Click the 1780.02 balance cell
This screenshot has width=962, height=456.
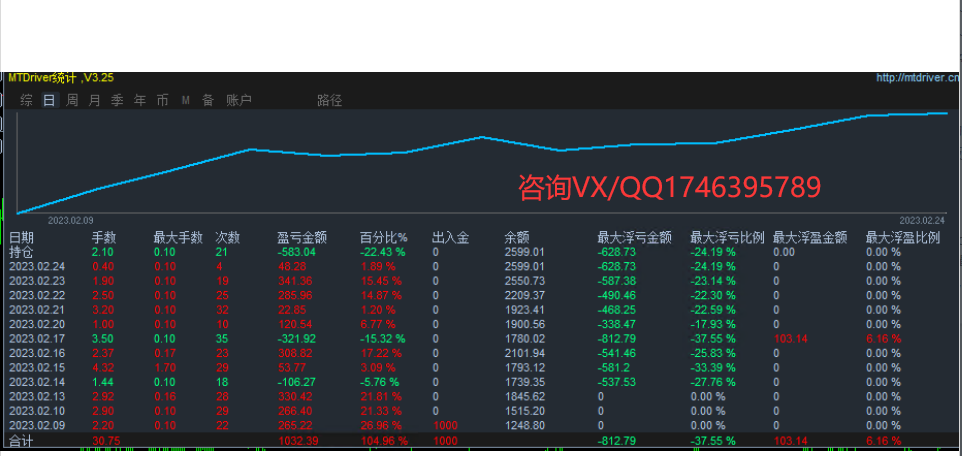525,338
